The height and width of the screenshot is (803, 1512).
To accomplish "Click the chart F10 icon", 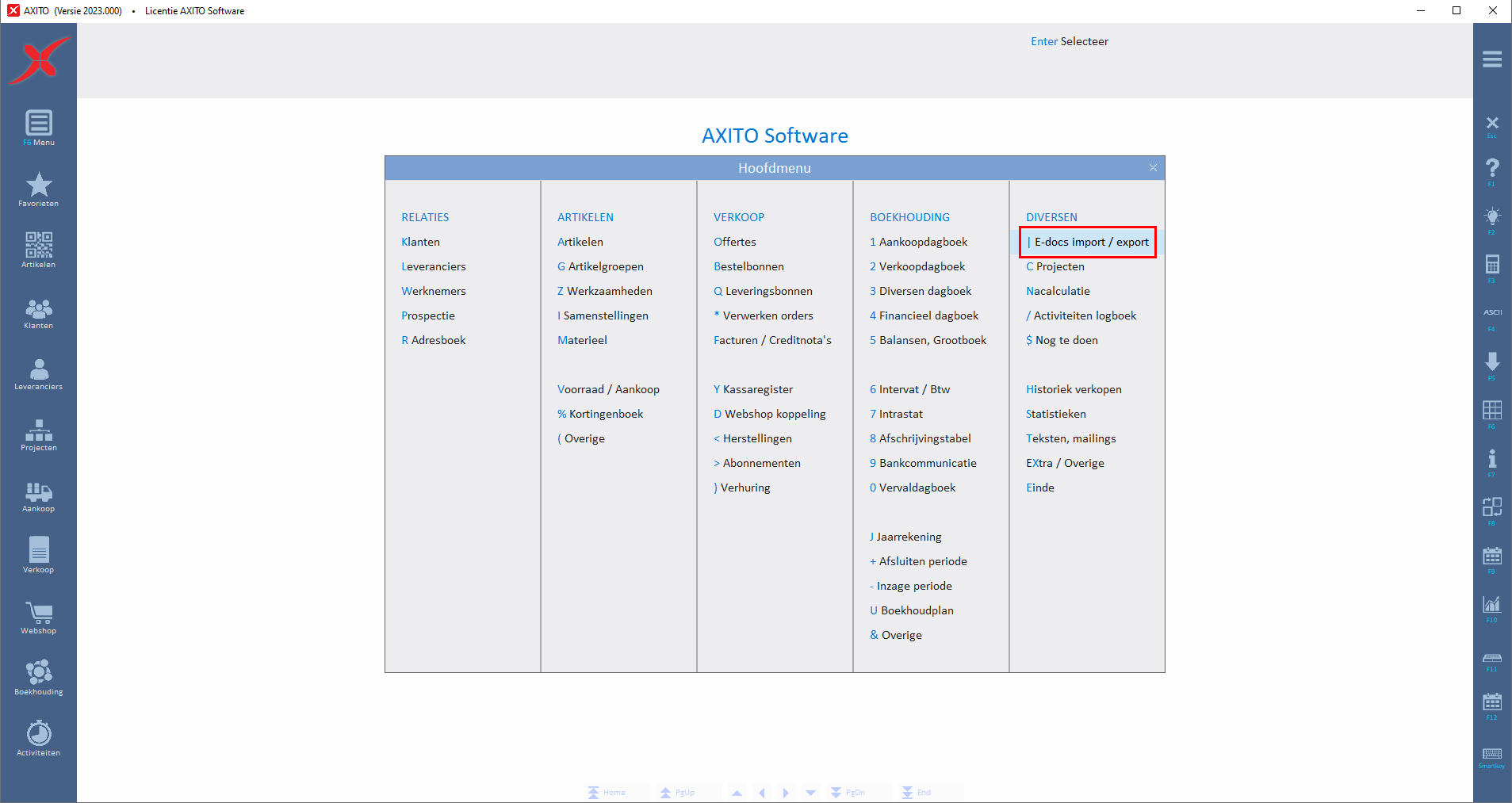I will 1492,608.
